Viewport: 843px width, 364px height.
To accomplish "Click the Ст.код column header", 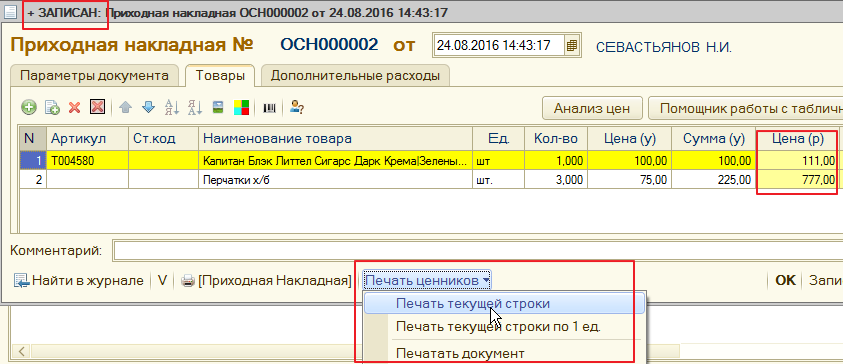I will [163, 139].
